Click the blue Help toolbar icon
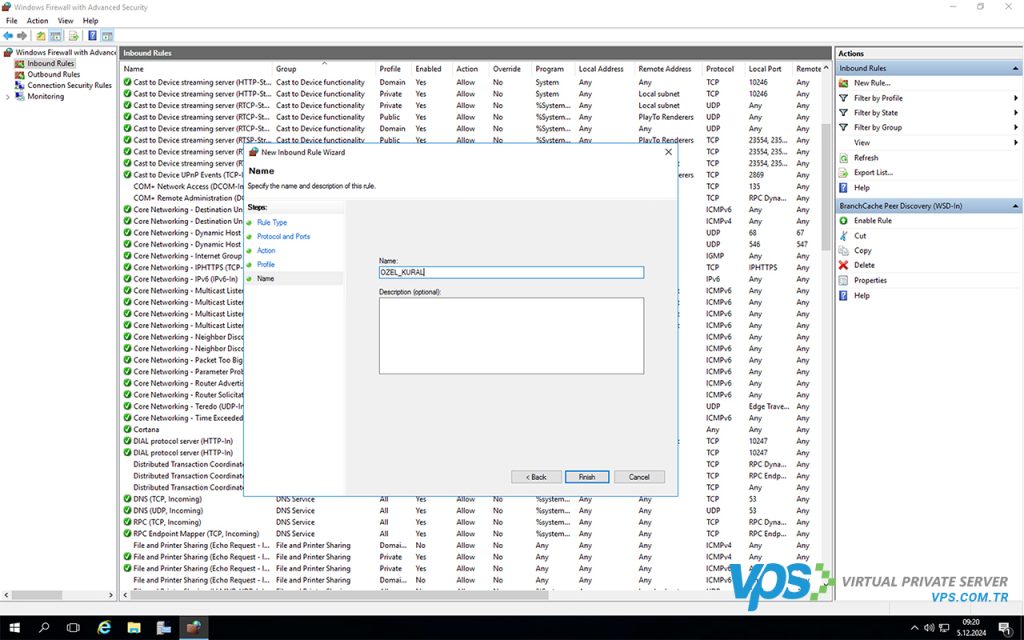This screenshot has width=1024, height=640. pos(92,36)
